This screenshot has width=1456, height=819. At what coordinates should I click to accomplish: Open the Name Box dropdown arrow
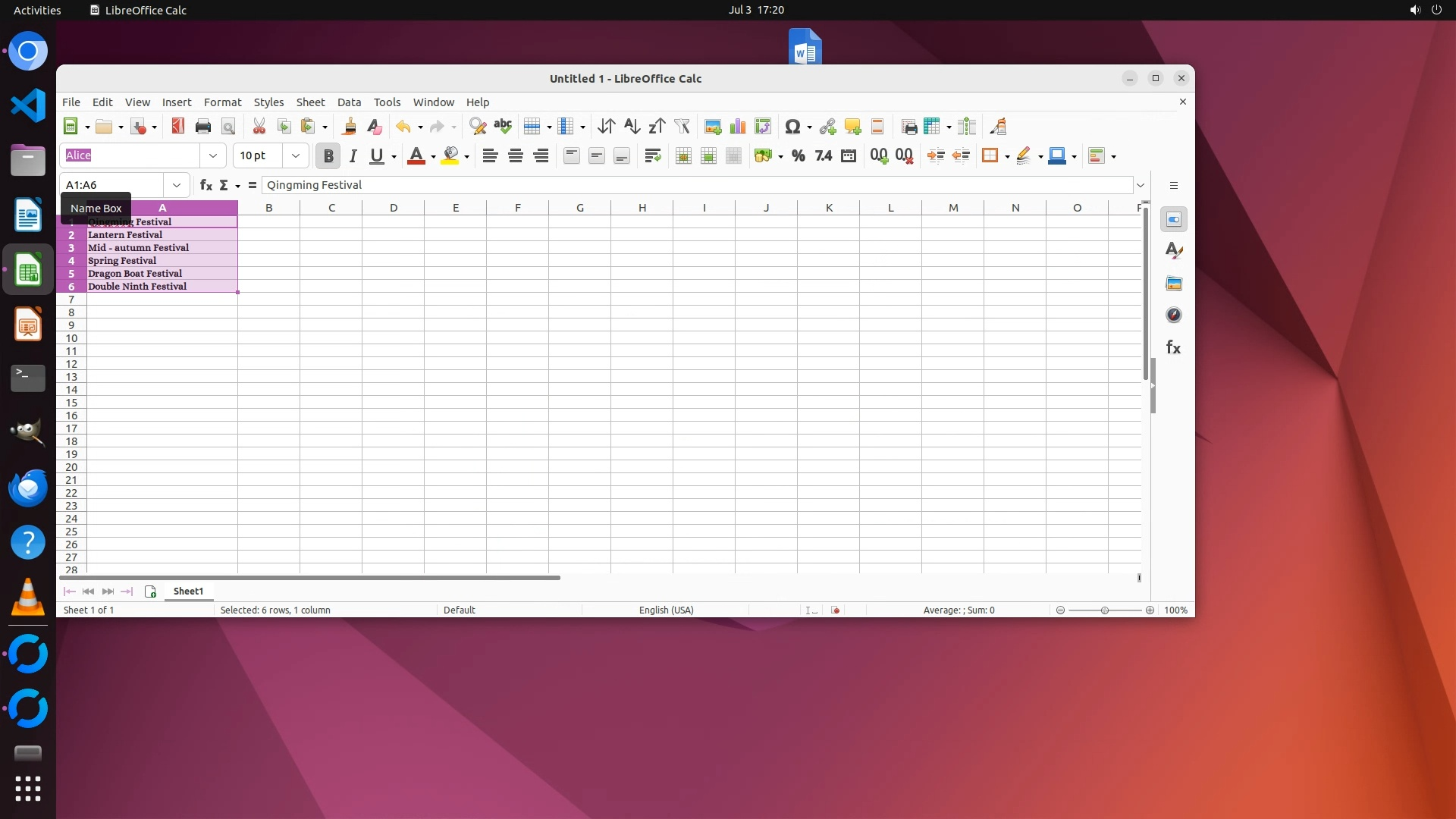177,185
